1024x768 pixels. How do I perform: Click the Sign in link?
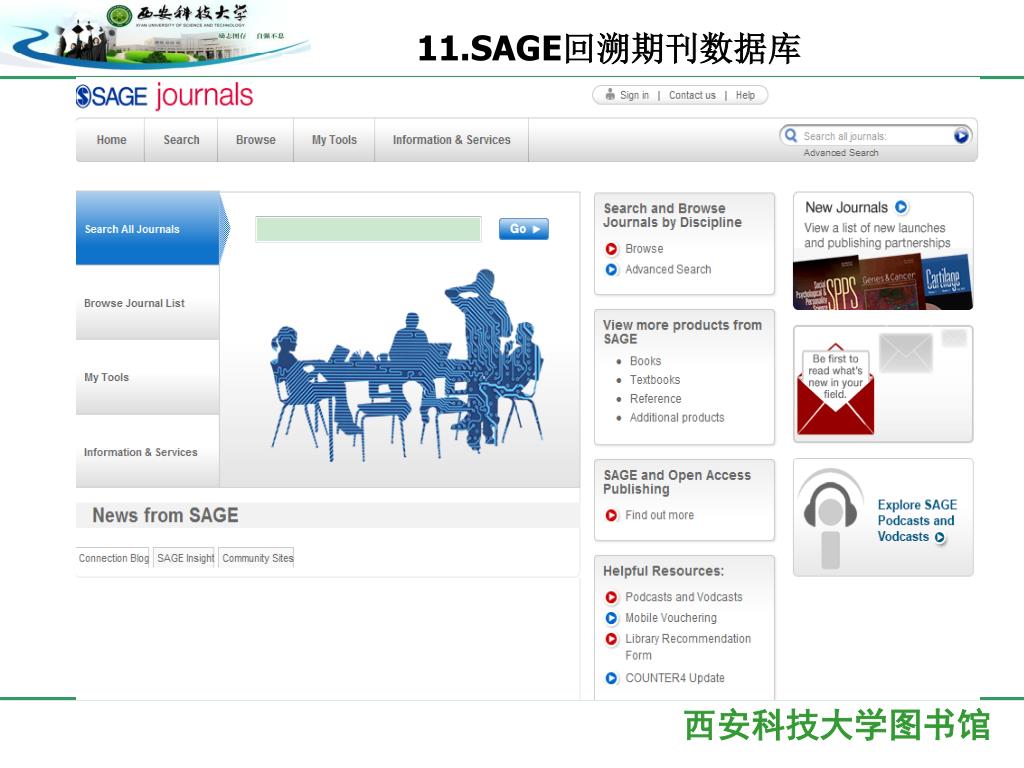[634, 95]
